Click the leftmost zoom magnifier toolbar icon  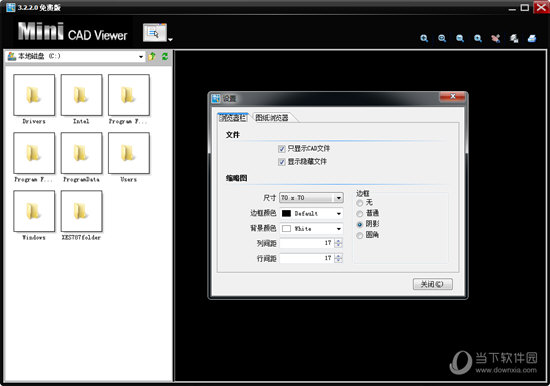(424, 39)
